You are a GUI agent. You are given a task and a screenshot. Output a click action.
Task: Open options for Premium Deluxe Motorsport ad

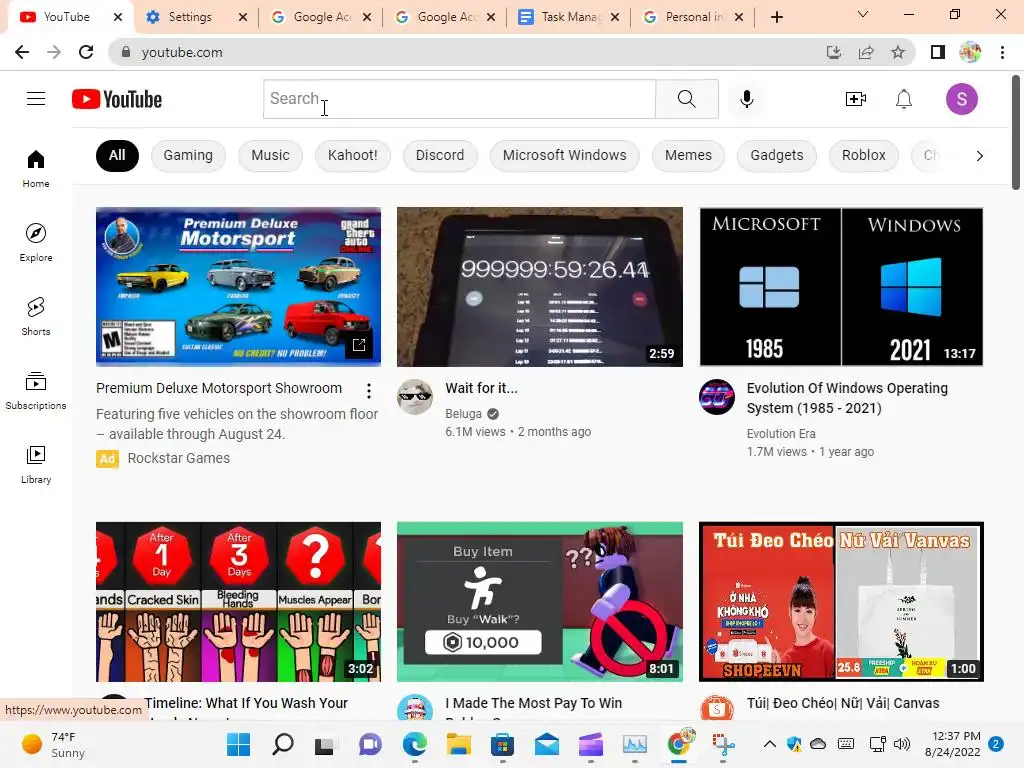click(369, 391)
